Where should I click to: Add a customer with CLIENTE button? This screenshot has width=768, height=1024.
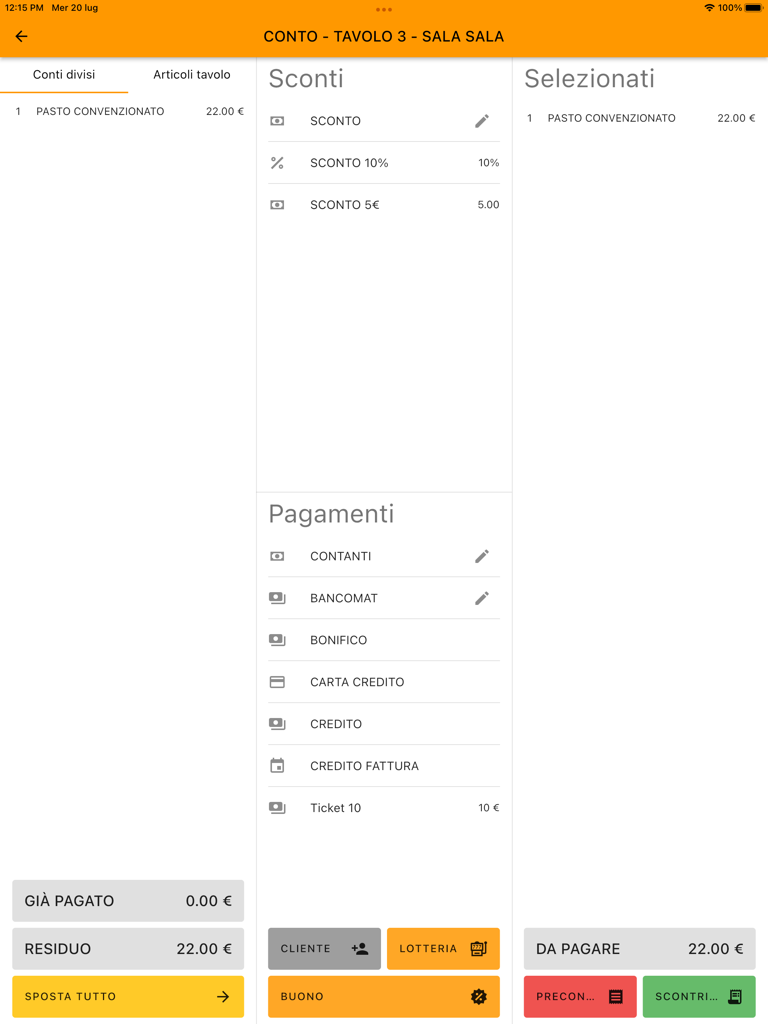tap(324, 949)
